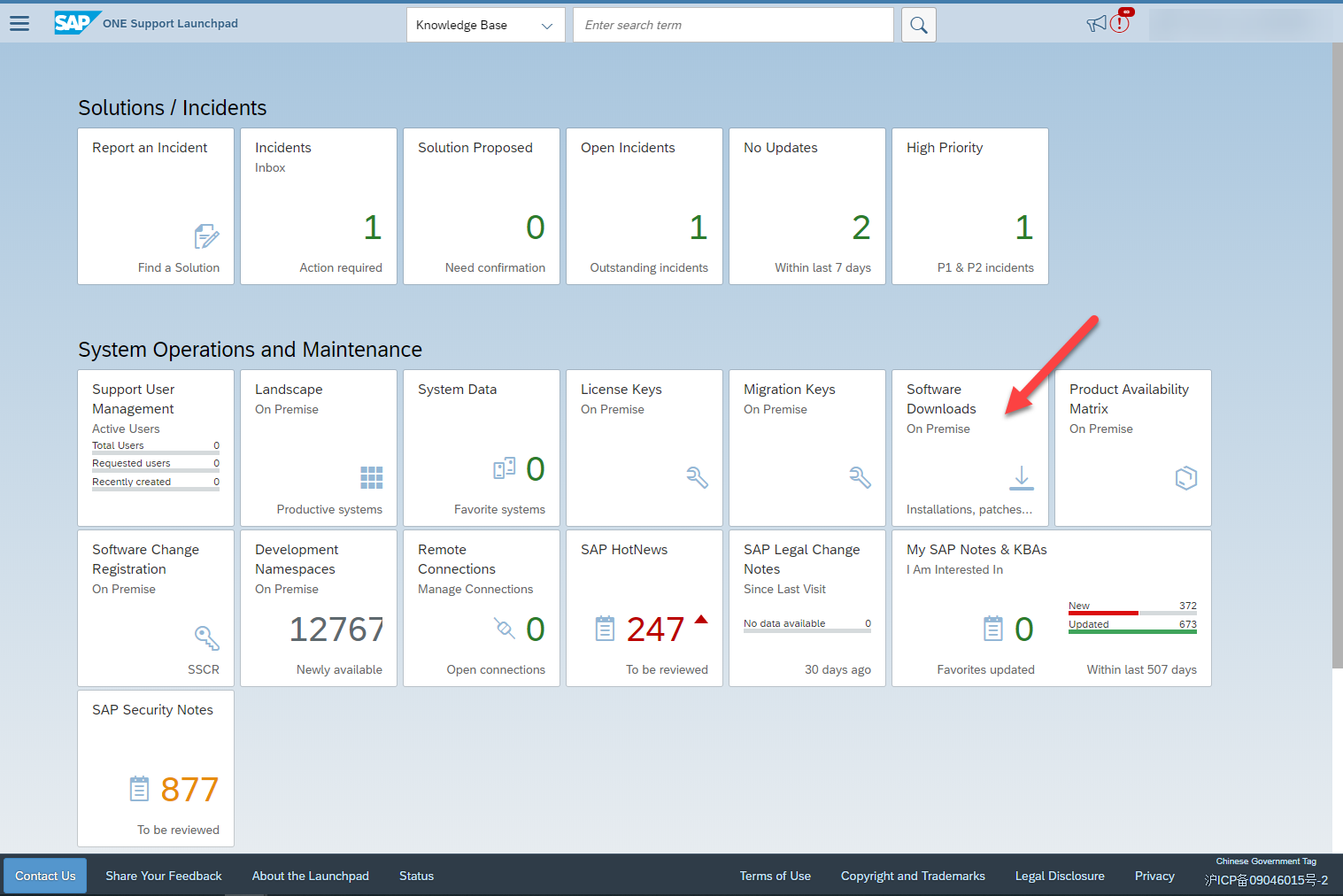This screenshot has height=896, width=1343.
Task: Open the Legal Disclosure link
Action: 1060,876
